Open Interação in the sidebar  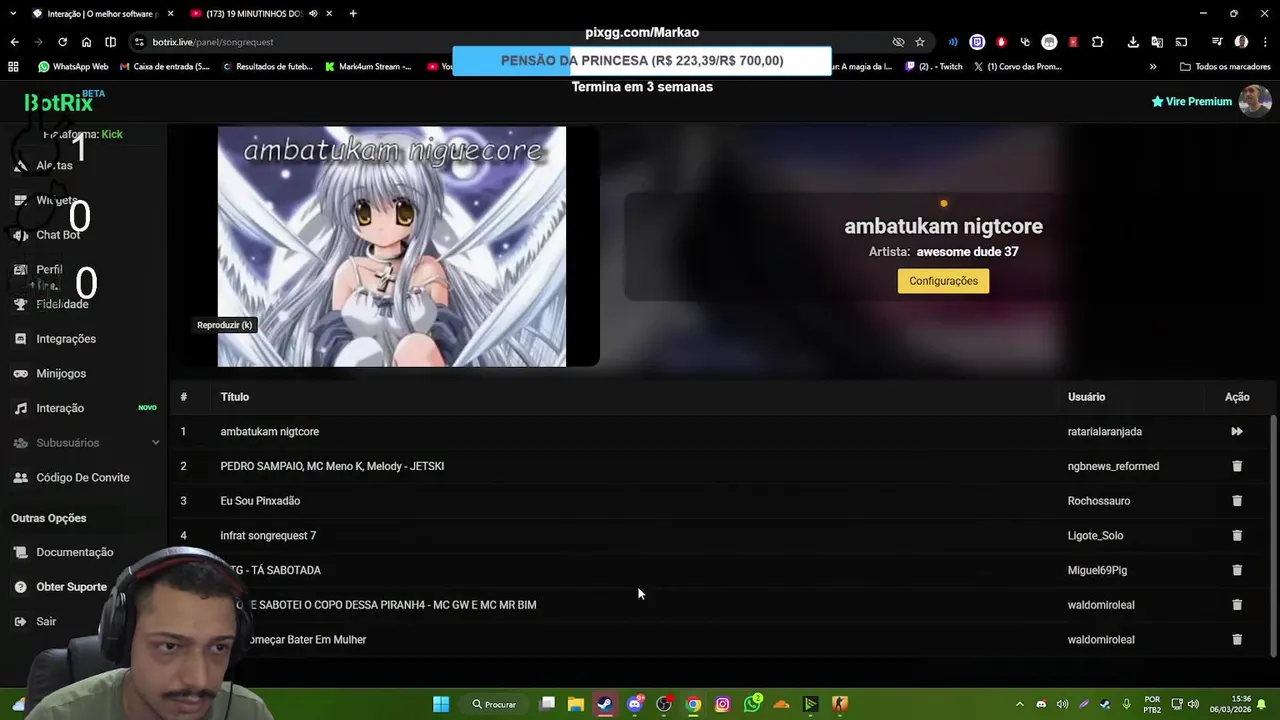[60, 408]
